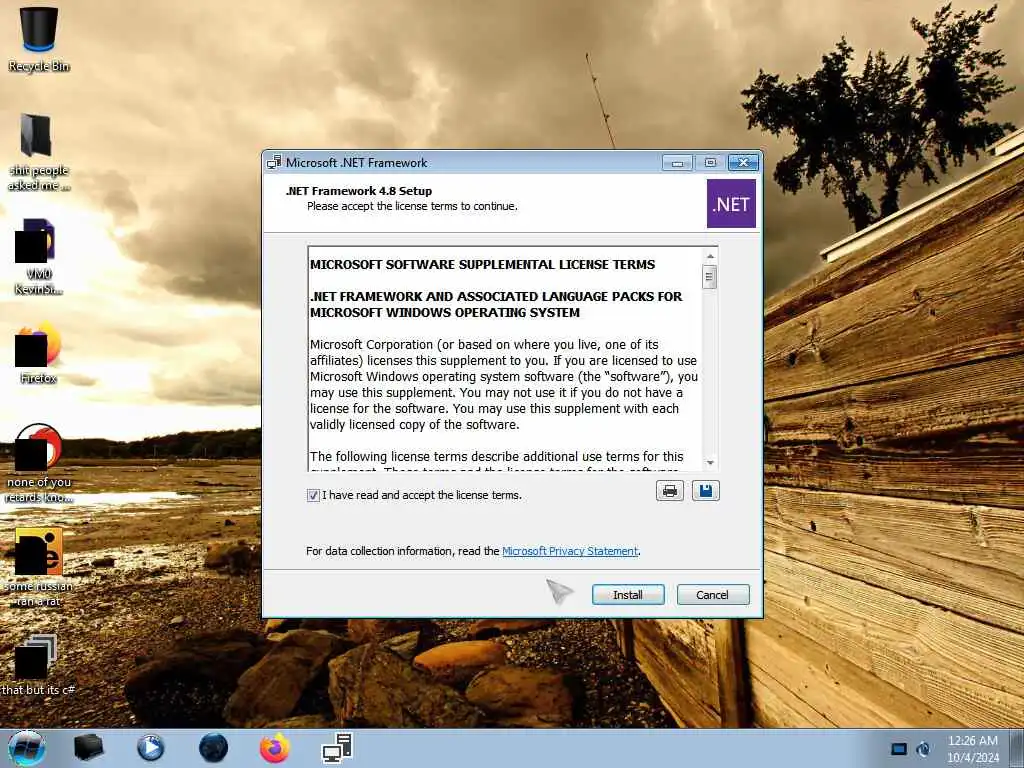Select the 'that but its c#' desktop icon

39,664
